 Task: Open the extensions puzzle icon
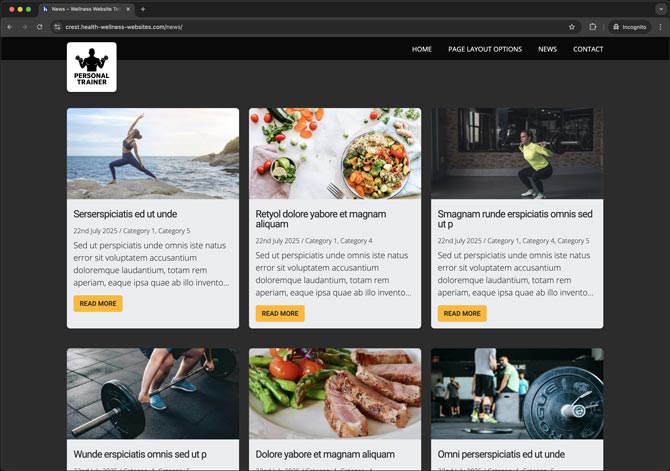(x=593, y=27)
